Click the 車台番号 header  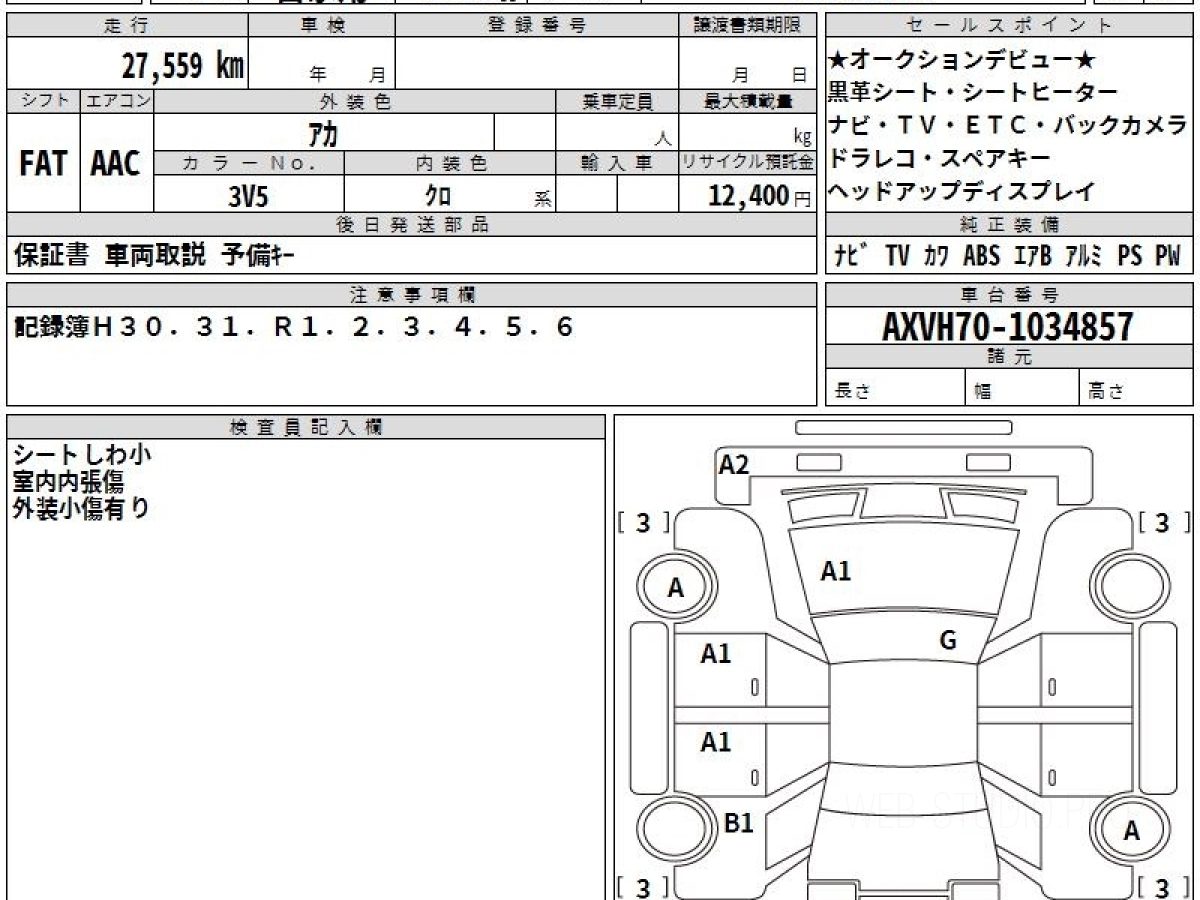[1009, 295]
